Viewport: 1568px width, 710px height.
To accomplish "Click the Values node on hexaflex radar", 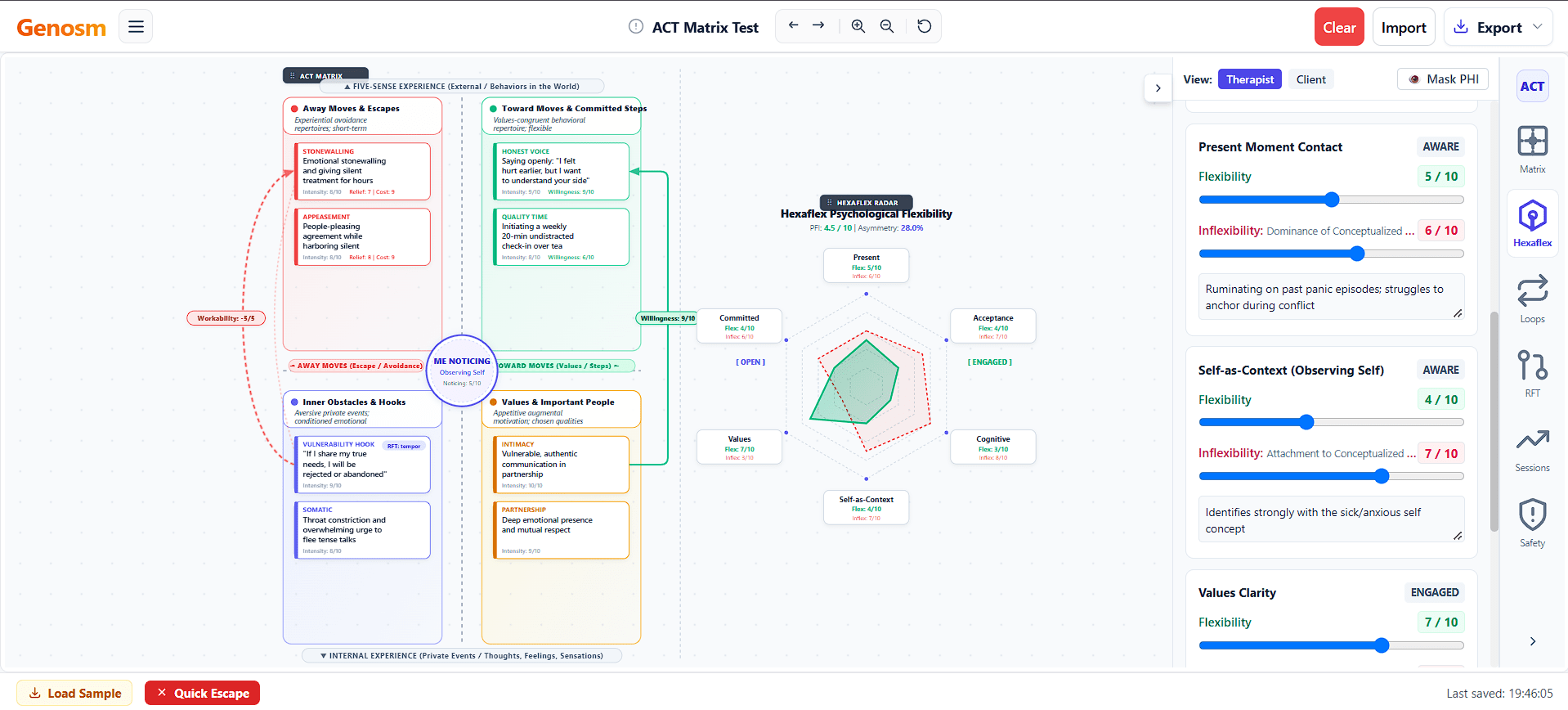I will pos(739,447).
